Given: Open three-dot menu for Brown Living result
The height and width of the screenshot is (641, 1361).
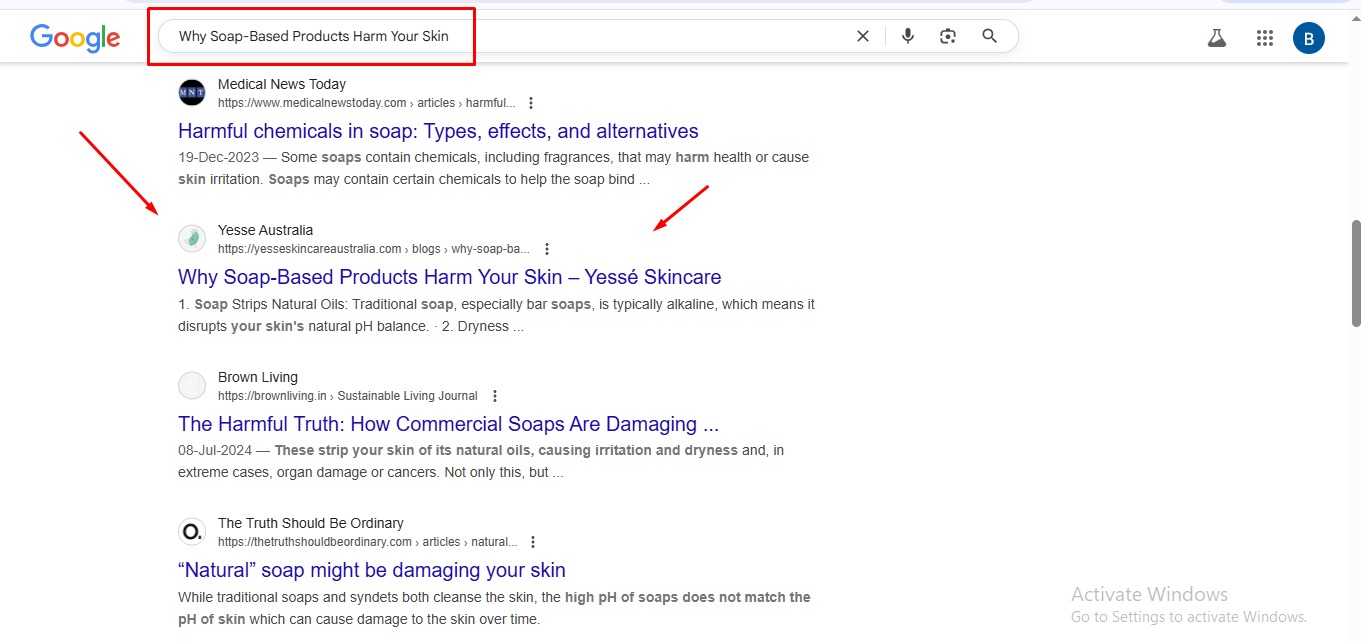Looking at the screenshot, I should pyautogui.click(x=494, y=396).
